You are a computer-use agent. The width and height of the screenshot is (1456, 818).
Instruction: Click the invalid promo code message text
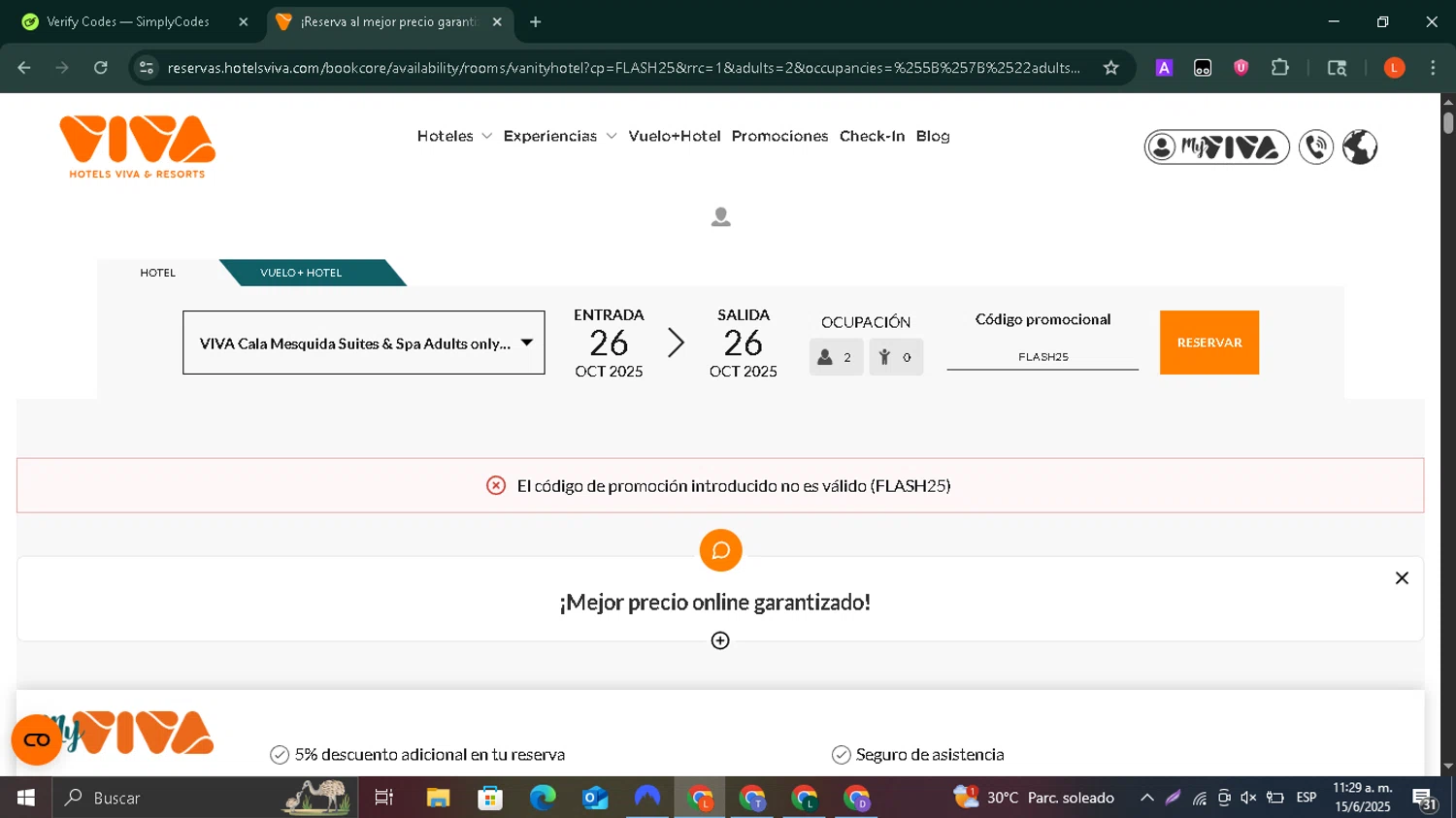[734, 486]
